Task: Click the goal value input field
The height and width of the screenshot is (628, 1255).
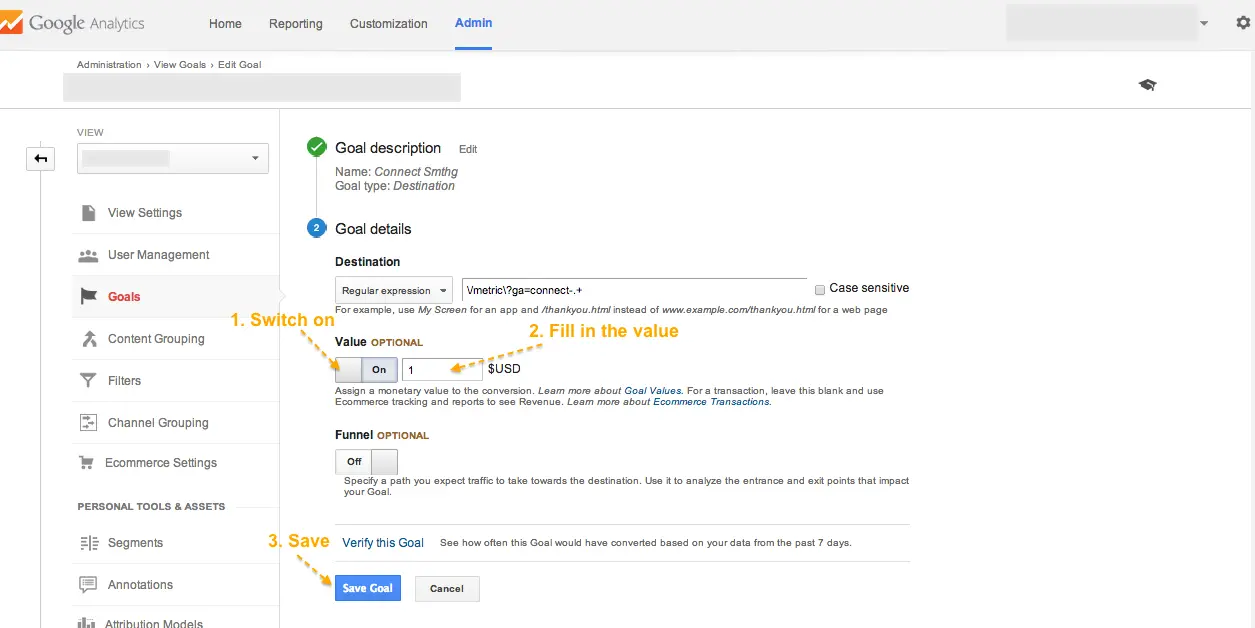Action: 441,370
